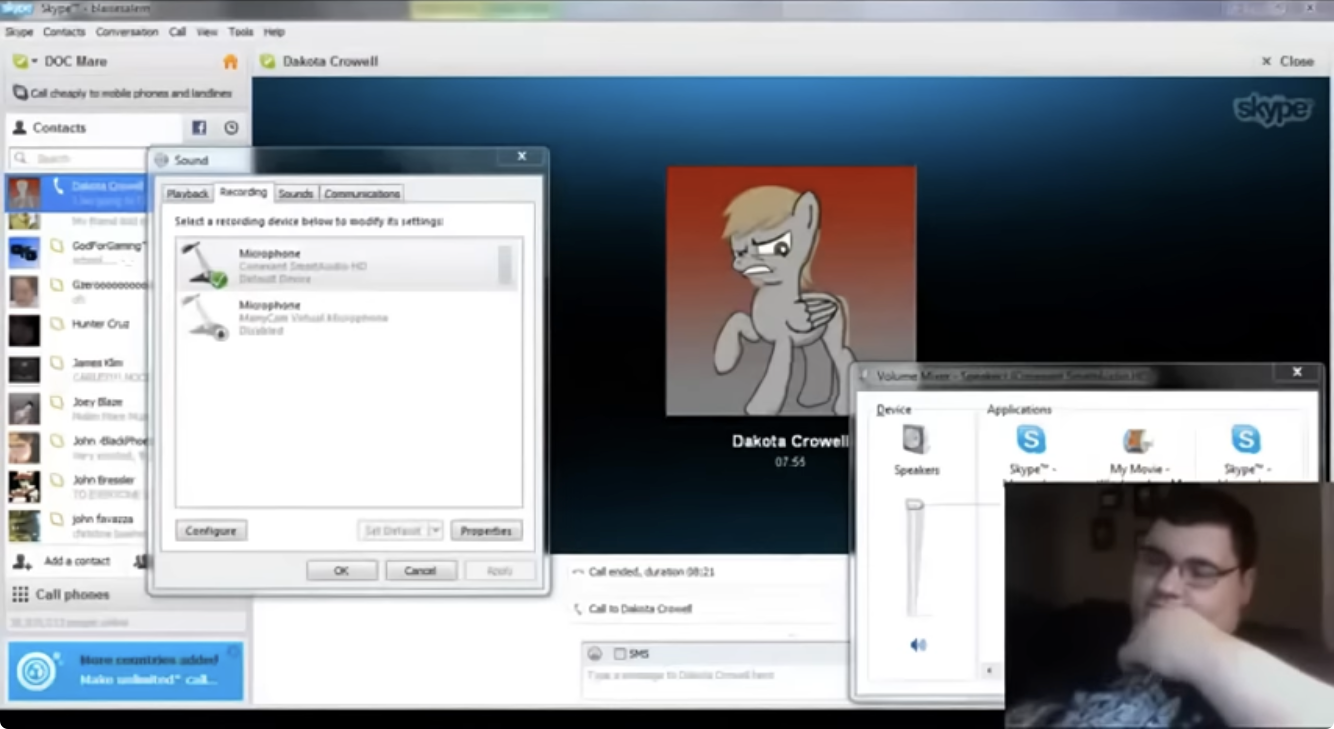Screen dimensions: 1334x729
Task: Click the Skype contacts Search field
Action: [78, 158]
